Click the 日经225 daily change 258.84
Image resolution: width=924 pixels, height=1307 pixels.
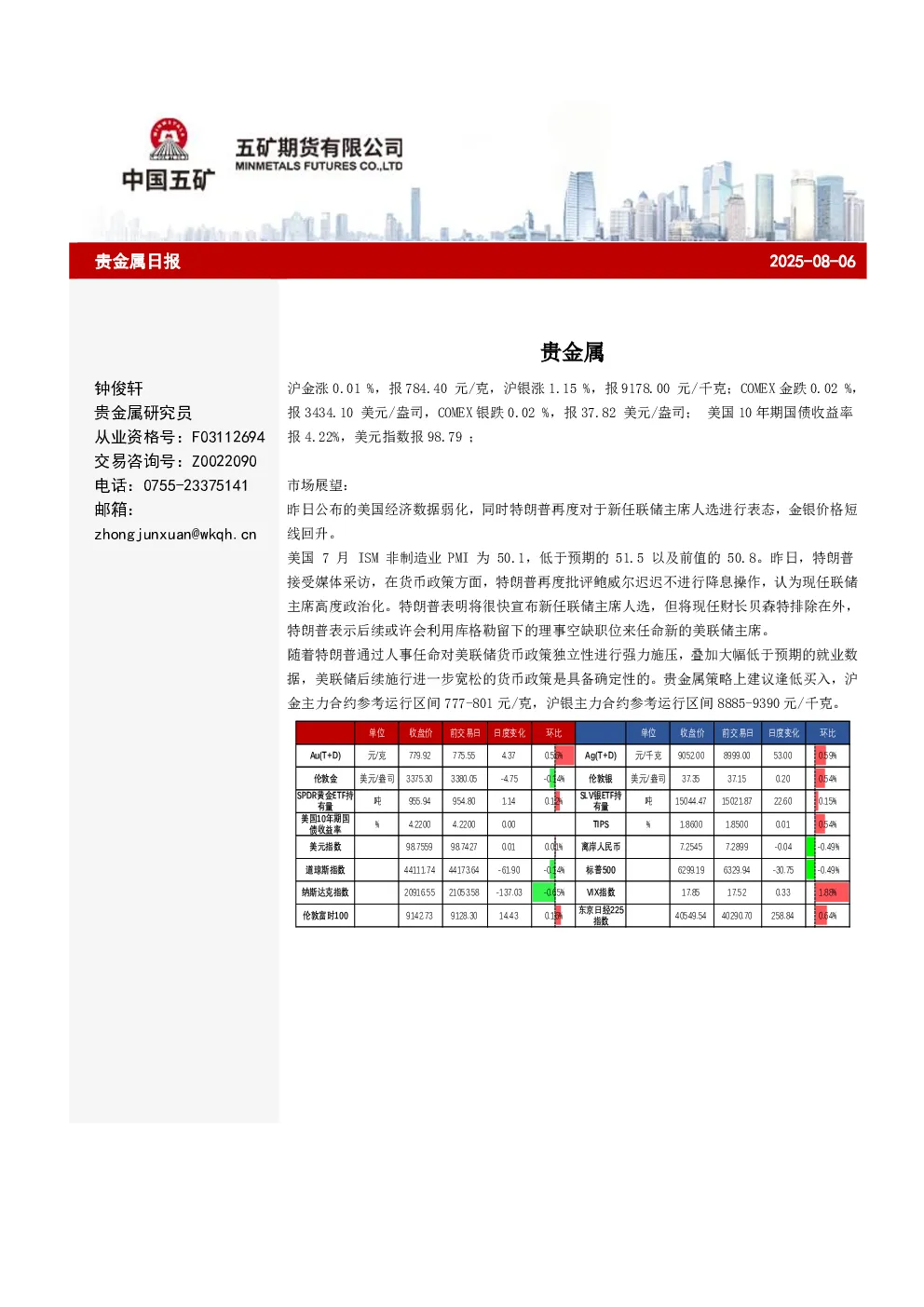coord(782,916)
